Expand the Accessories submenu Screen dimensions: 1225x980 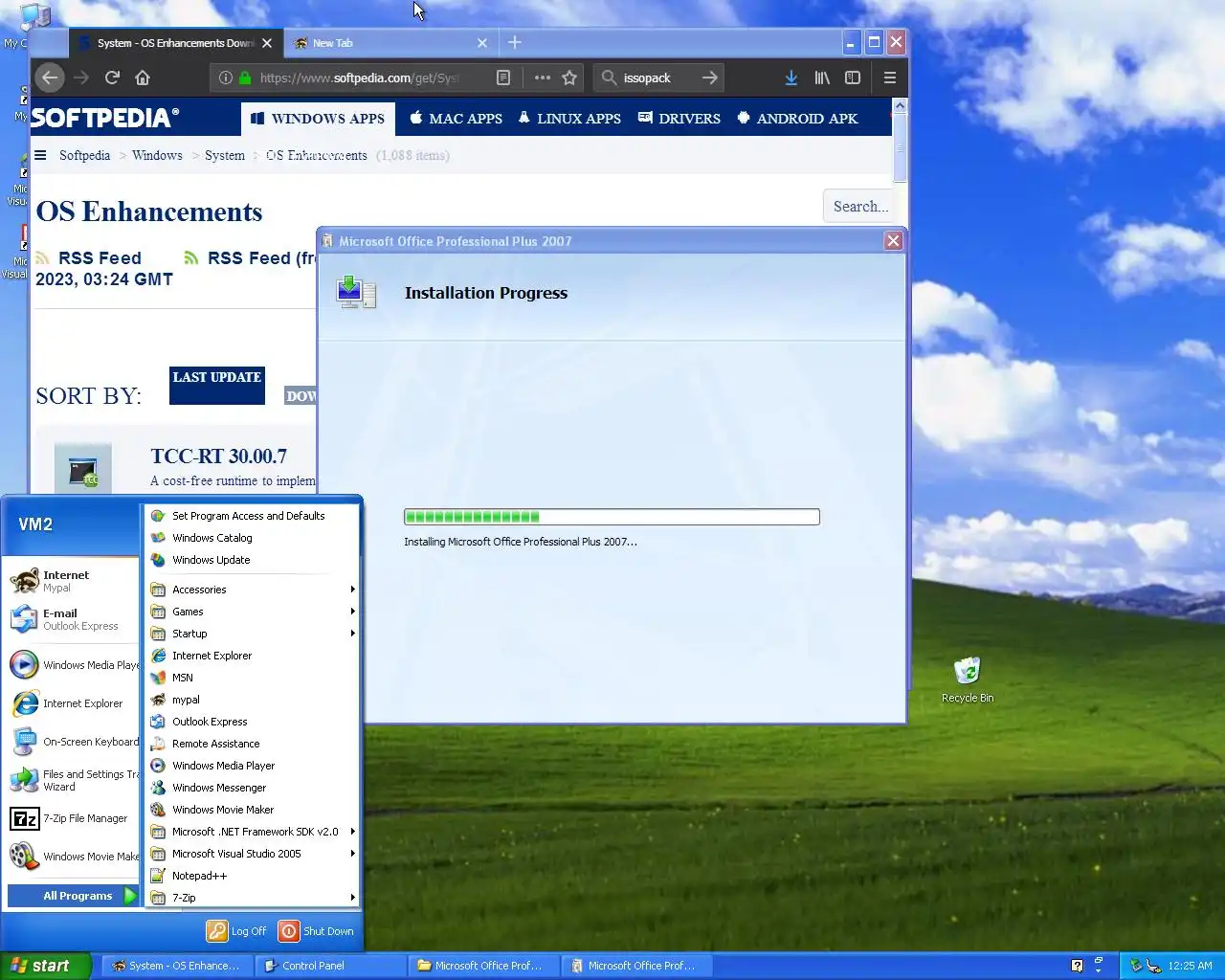click(x=253, y=590)
